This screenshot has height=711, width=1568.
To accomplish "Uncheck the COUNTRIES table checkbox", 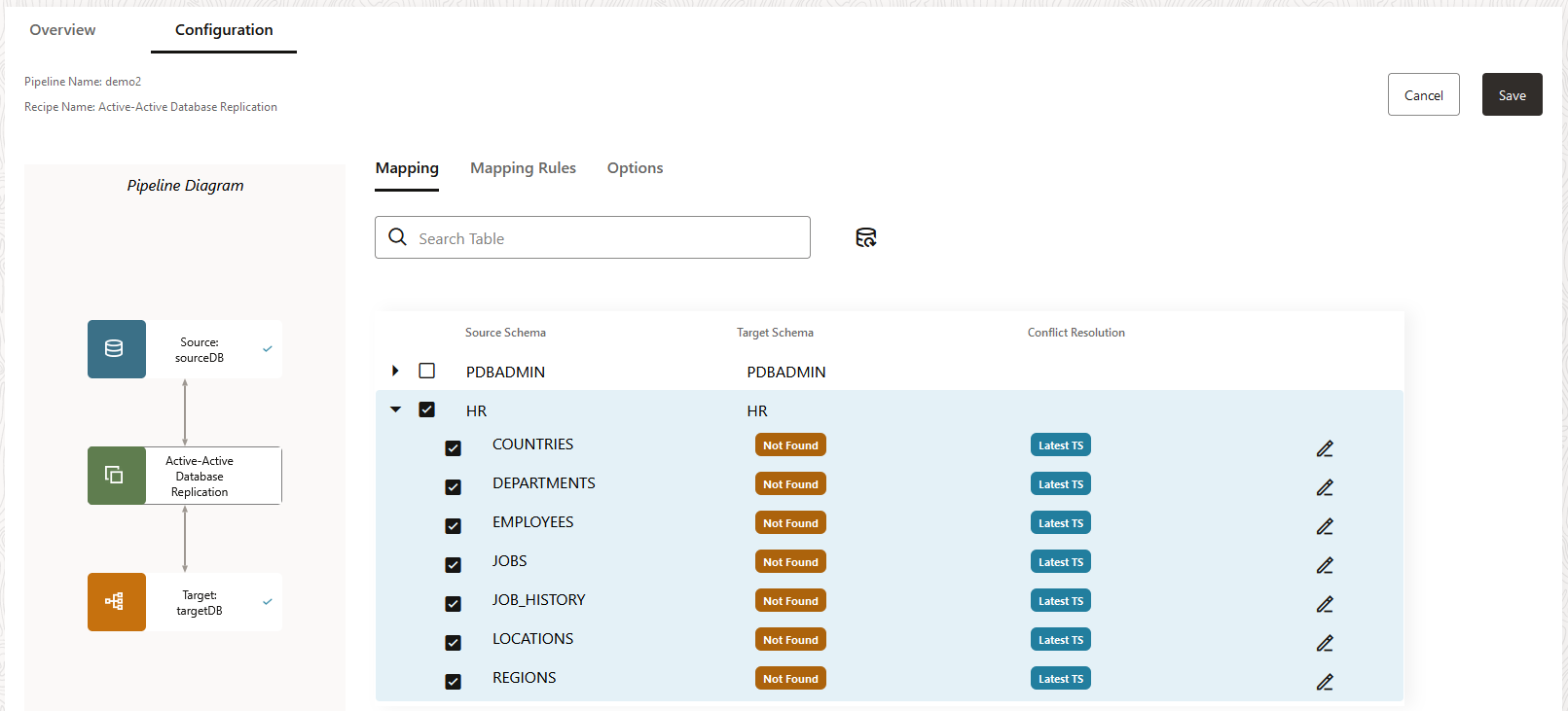I will click(453, 448).
